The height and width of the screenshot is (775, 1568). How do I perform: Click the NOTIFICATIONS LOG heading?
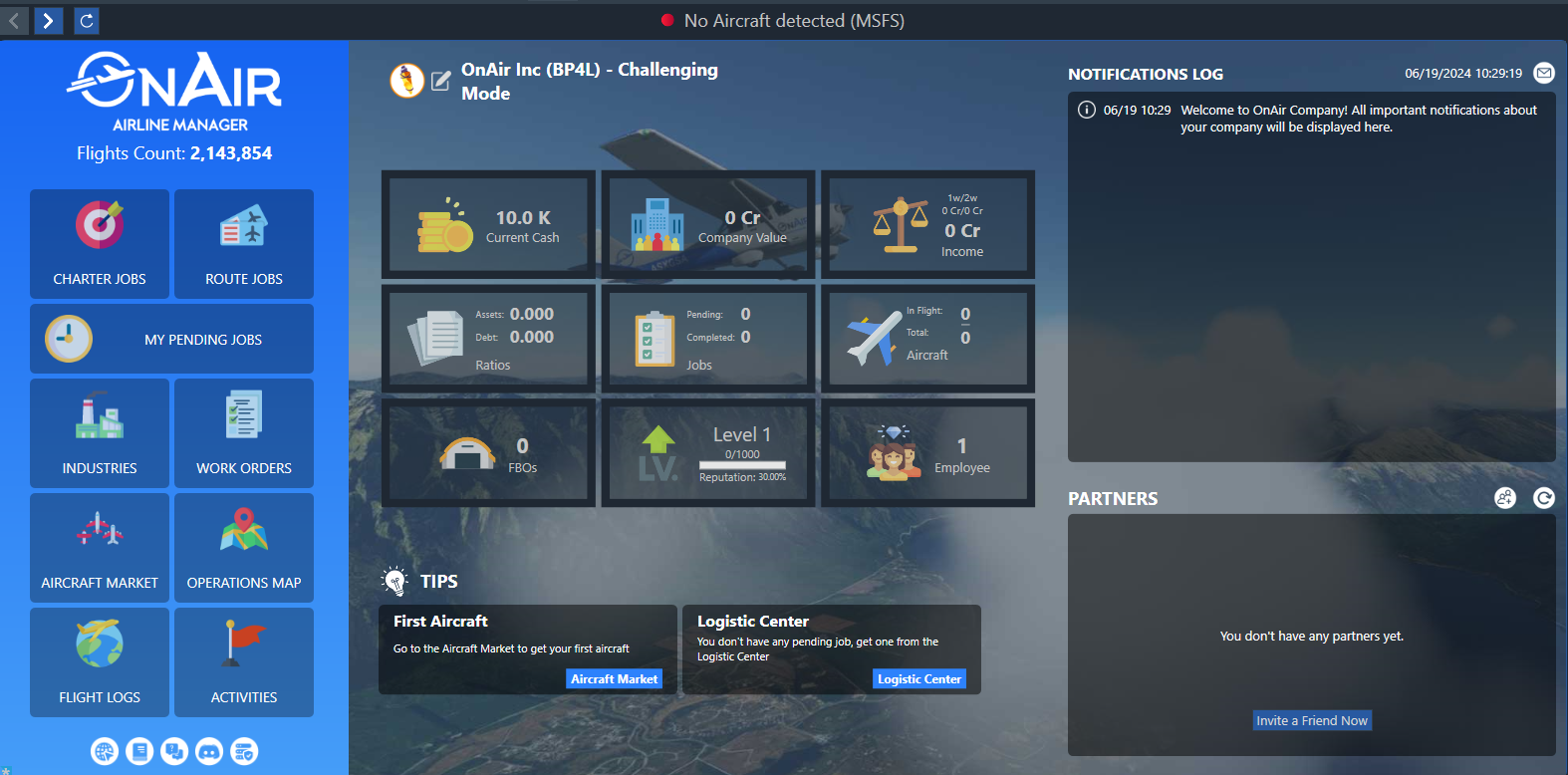click(x=1146, y=74)
